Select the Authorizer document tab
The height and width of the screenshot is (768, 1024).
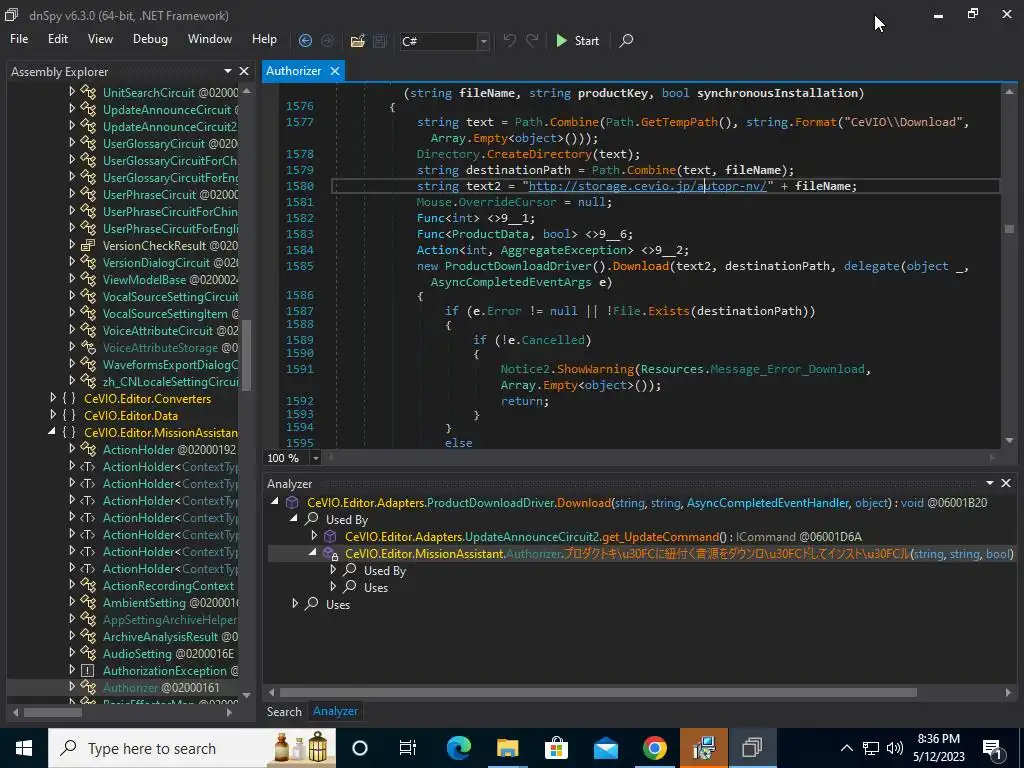point(294,71)
